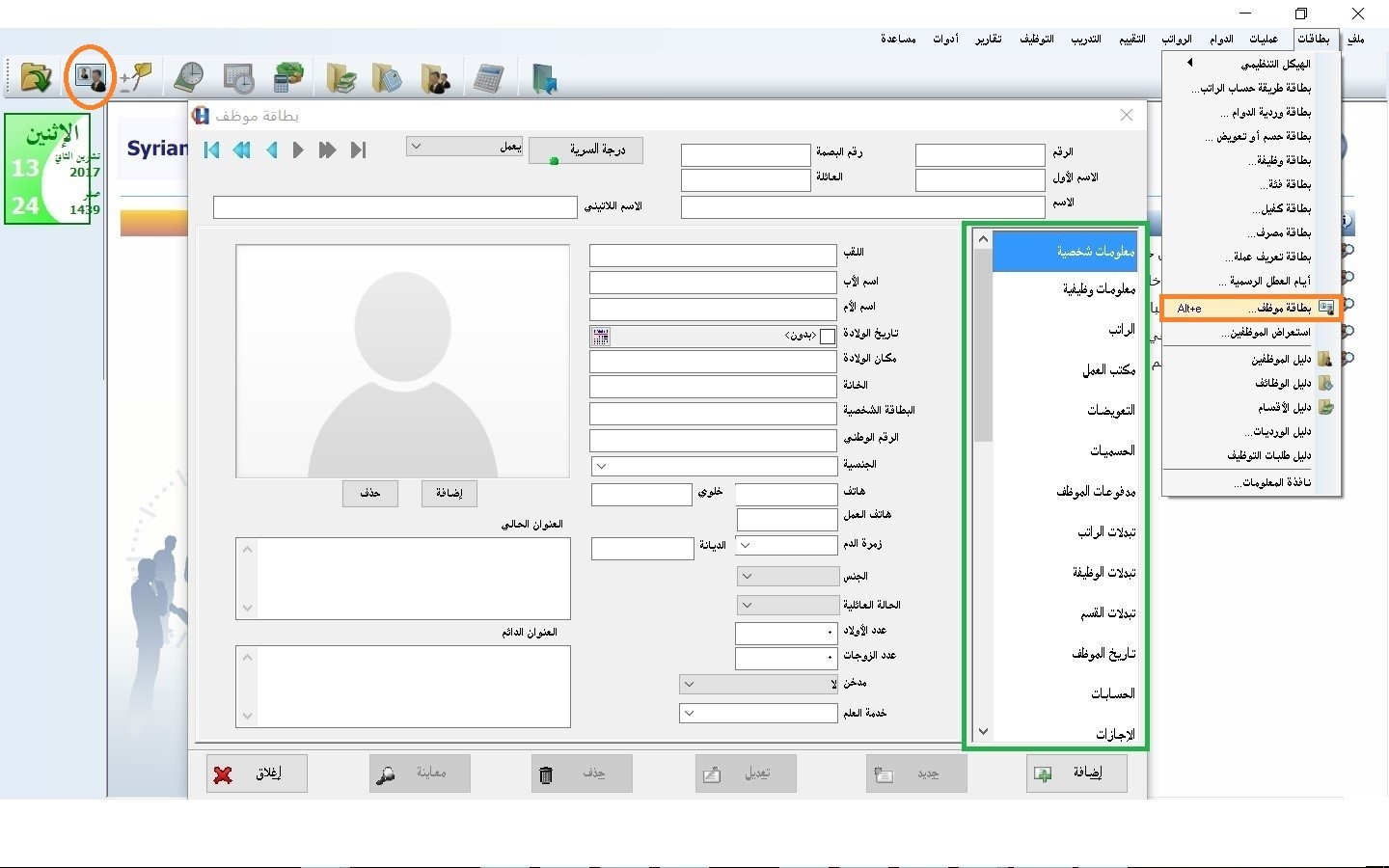The image size is (1389, 868).
Task: Go to first record navigation arrow
Action: pos(212,149)
